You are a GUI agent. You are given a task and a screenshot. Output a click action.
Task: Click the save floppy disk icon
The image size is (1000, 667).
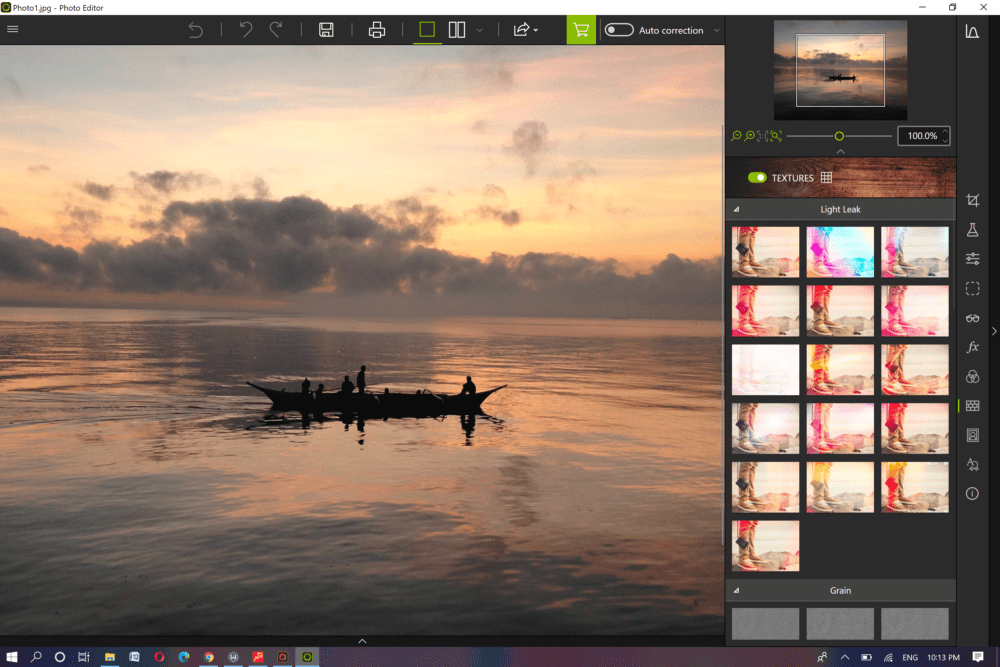pyautogui.click(x=326, y=30)
